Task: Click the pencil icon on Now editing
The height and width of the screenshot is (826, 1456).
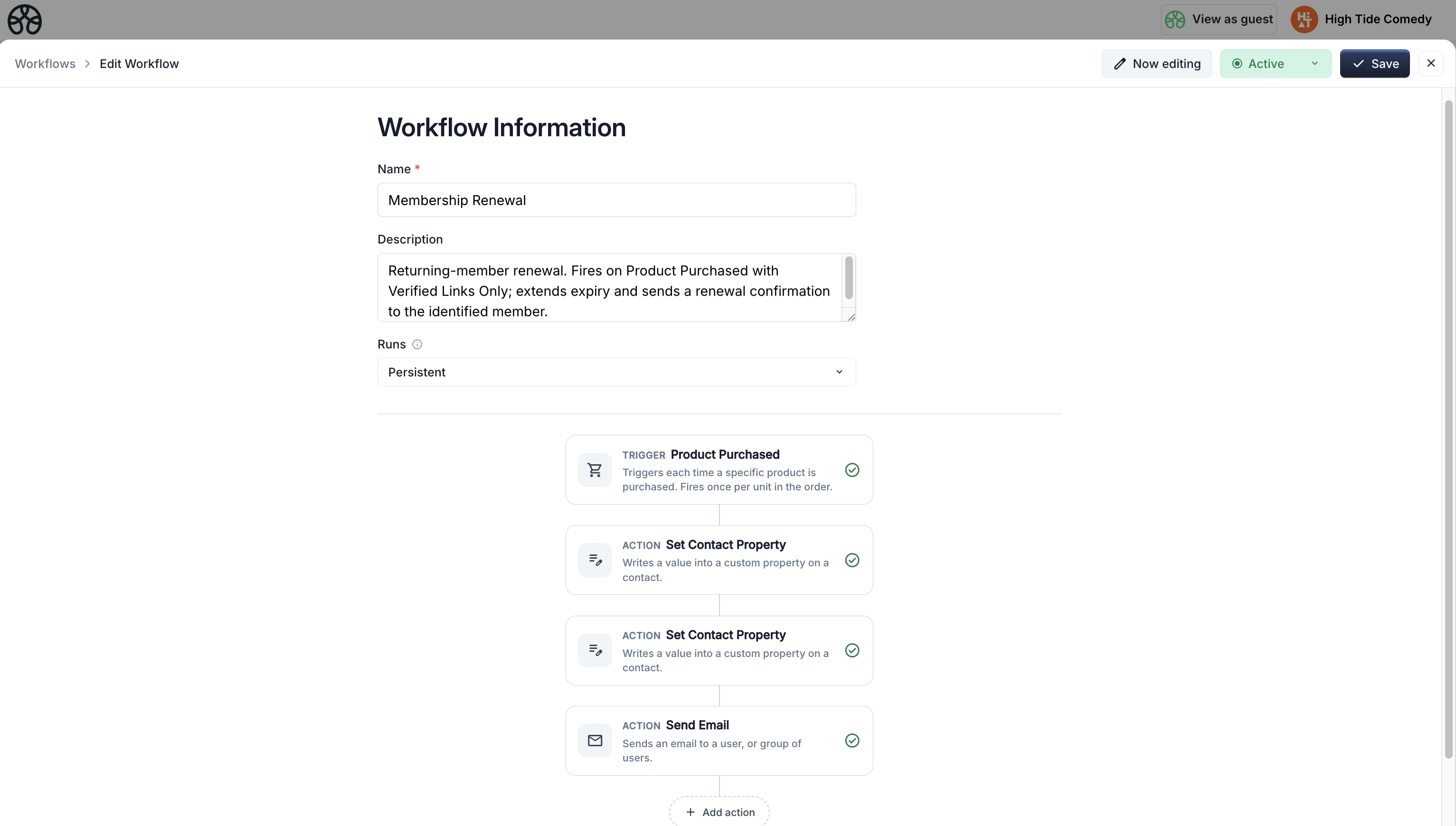Action: click(1120, 63)
